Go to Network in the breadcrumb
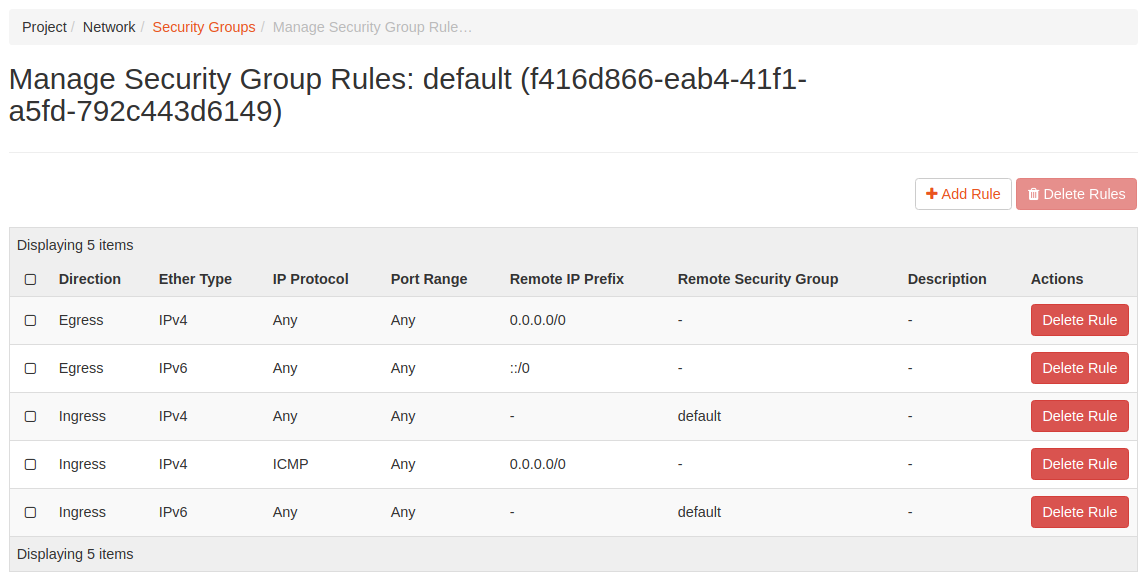The height and width of the screenshot is (579, 1144). click(x=109, y=27)
